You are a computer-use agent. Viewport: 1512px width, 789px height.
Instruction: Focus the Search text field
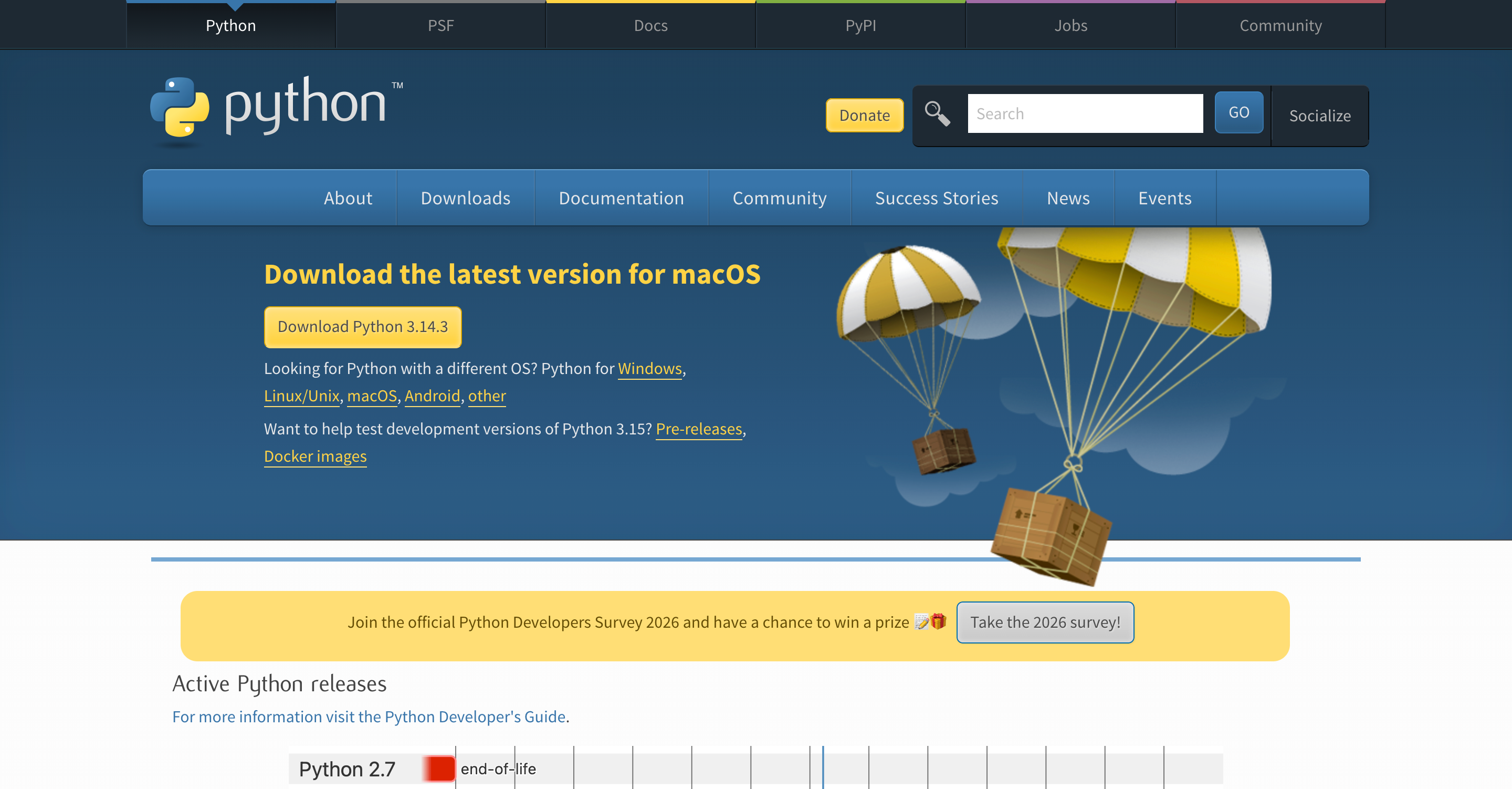coord(1085,113)
